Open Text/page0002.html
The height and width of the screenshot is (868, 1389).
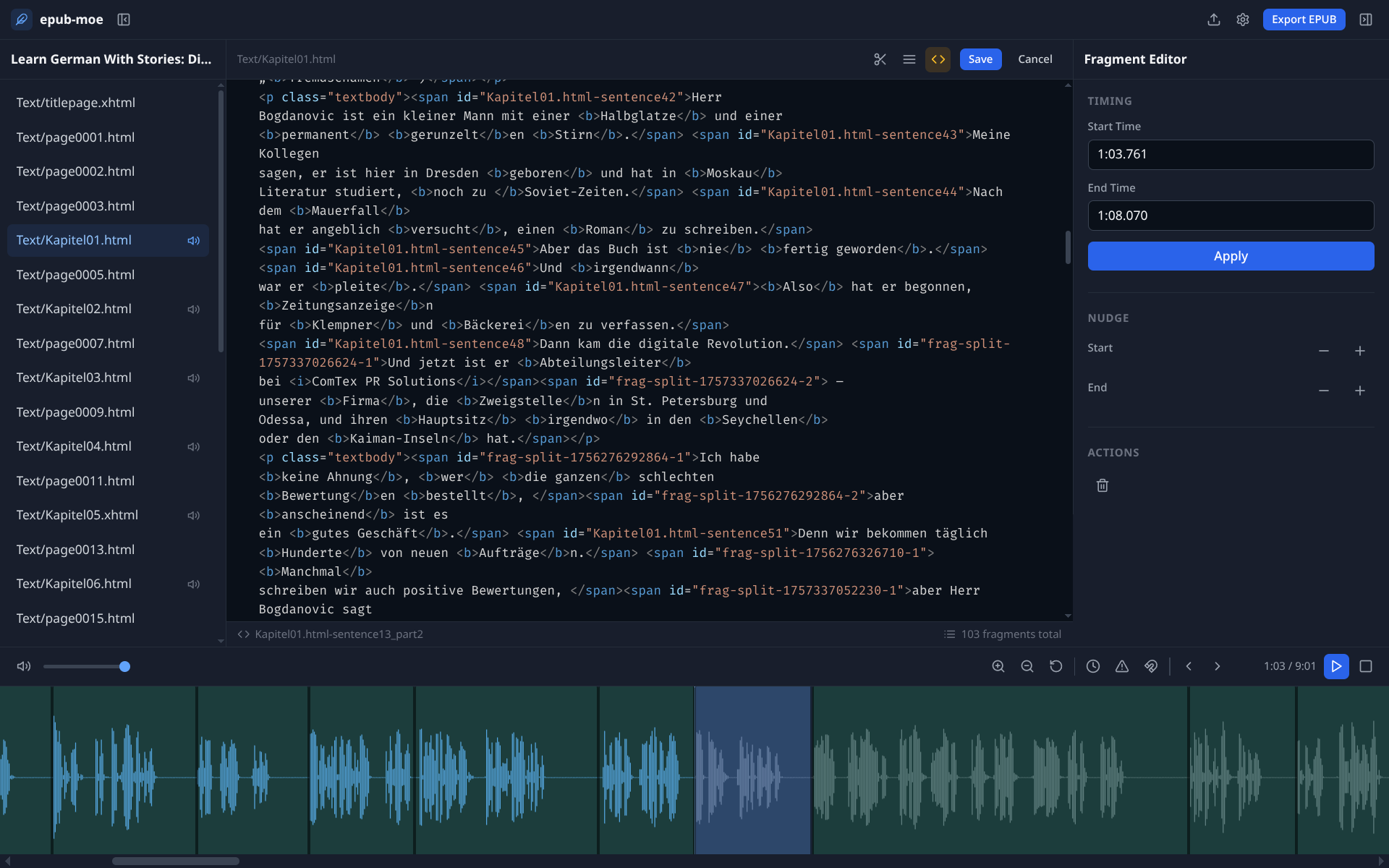coord(108,171)
